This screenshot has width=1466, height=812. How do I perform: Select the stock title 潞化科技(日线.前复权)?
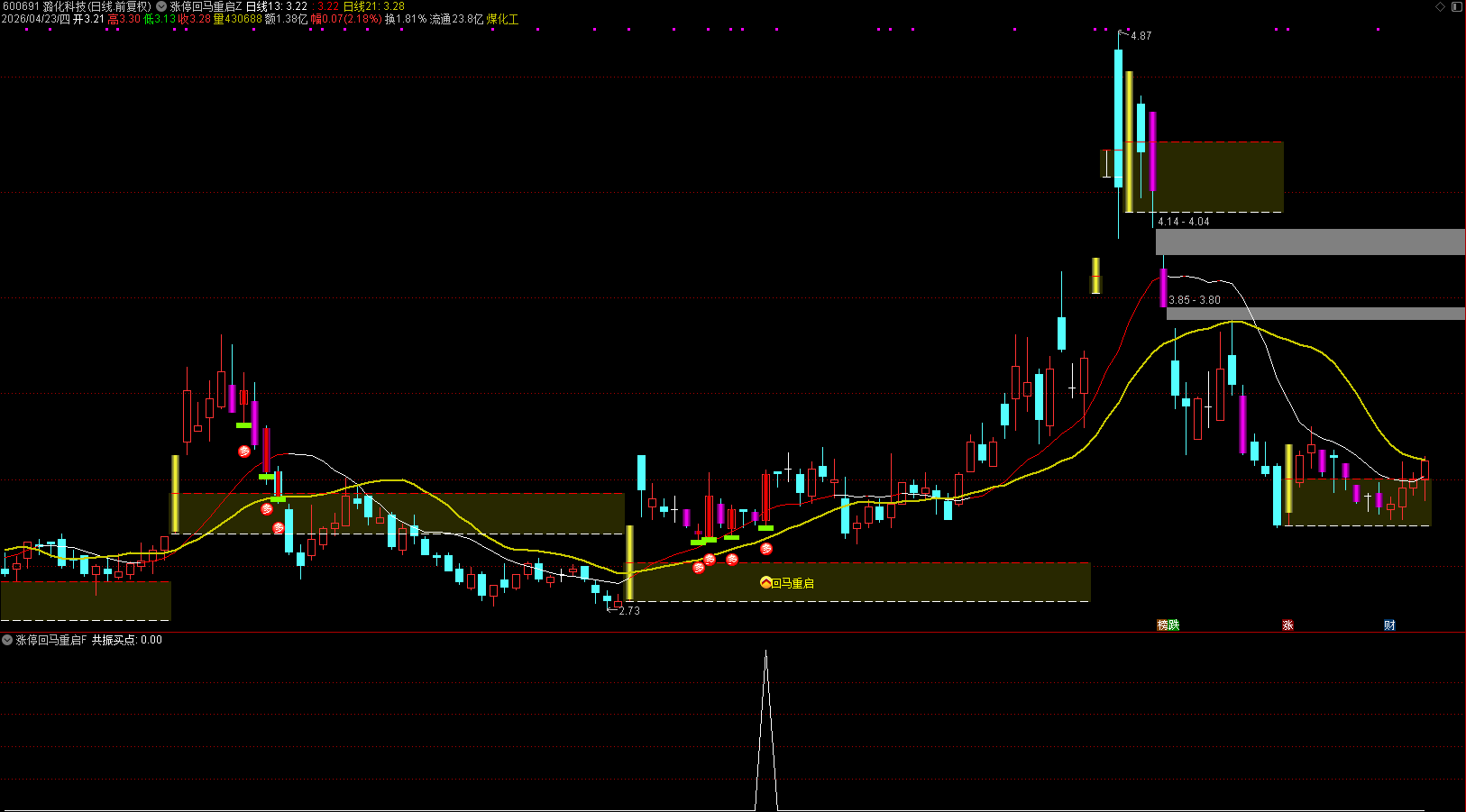click(x=97, y=6)
